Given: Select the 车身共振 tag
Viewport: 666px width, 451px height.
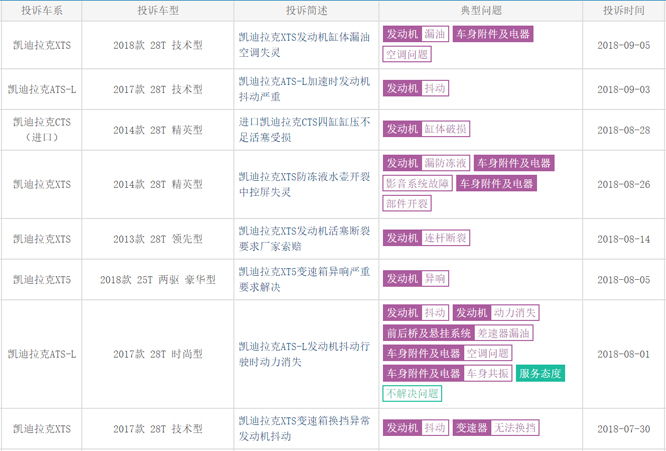Looking at the screenshot, I should 488,374.
